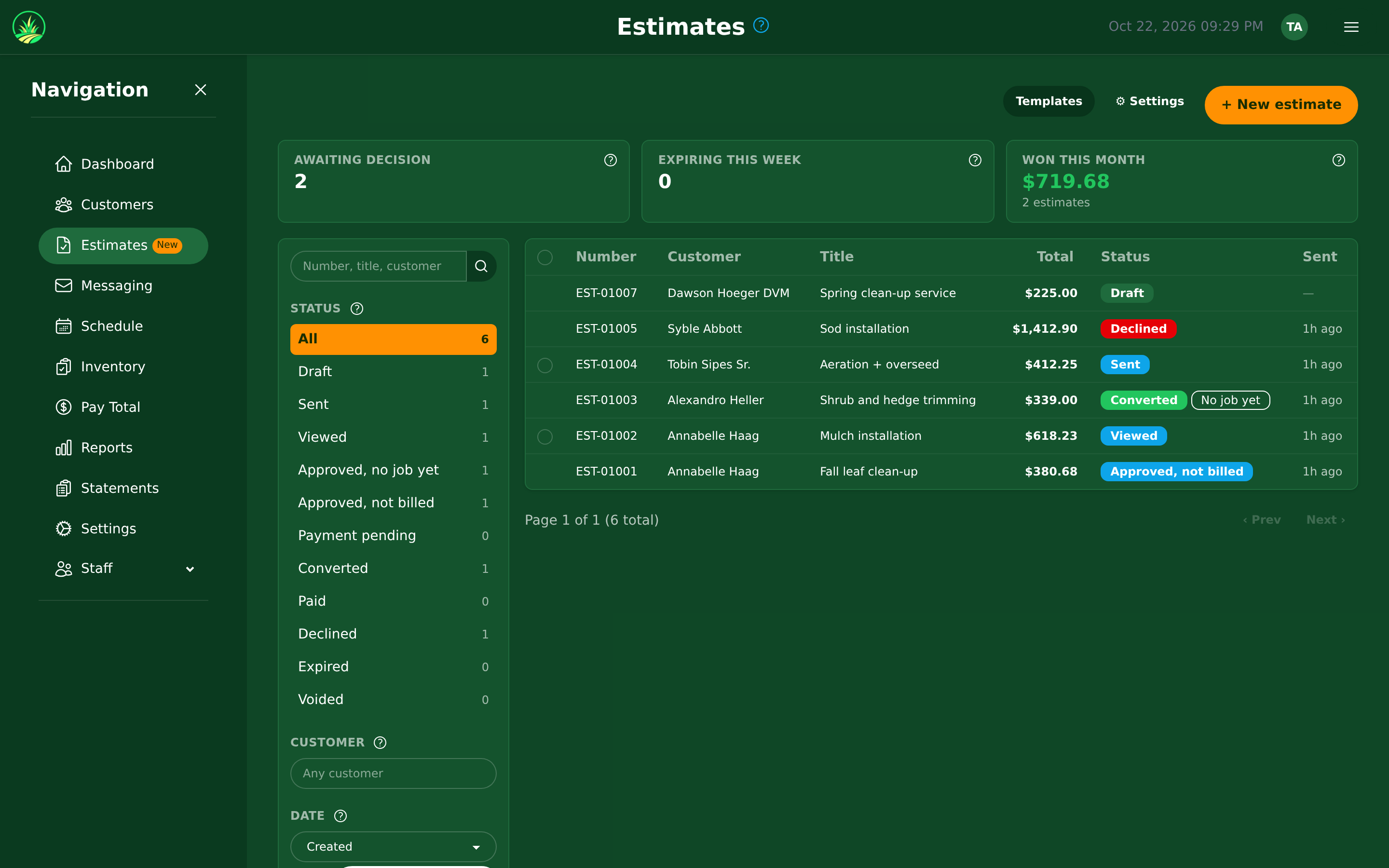Focus the Any customer input
The image size is (1389, 868).
coord(393,774)
